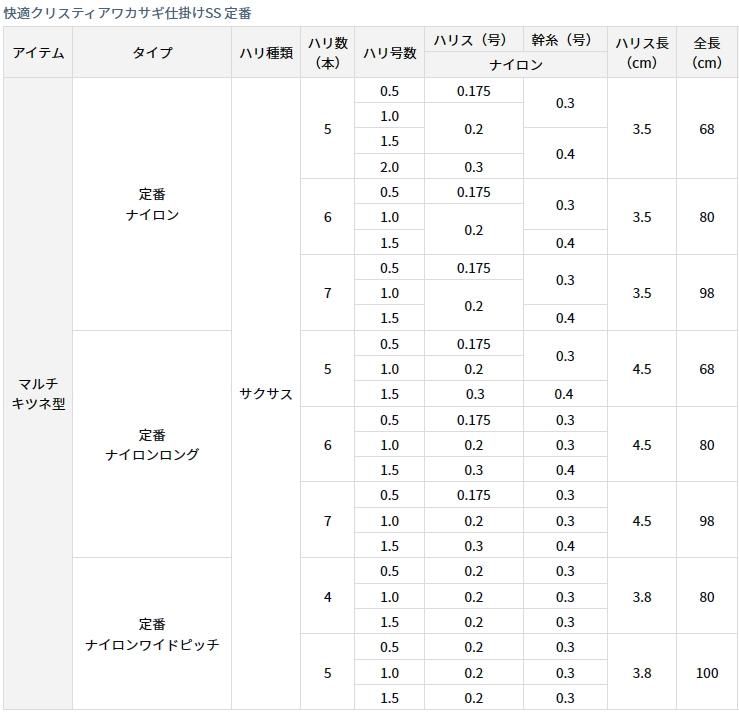Click the ハリス（号） header cell
The image size is (739, 714).
click(473, 41)
